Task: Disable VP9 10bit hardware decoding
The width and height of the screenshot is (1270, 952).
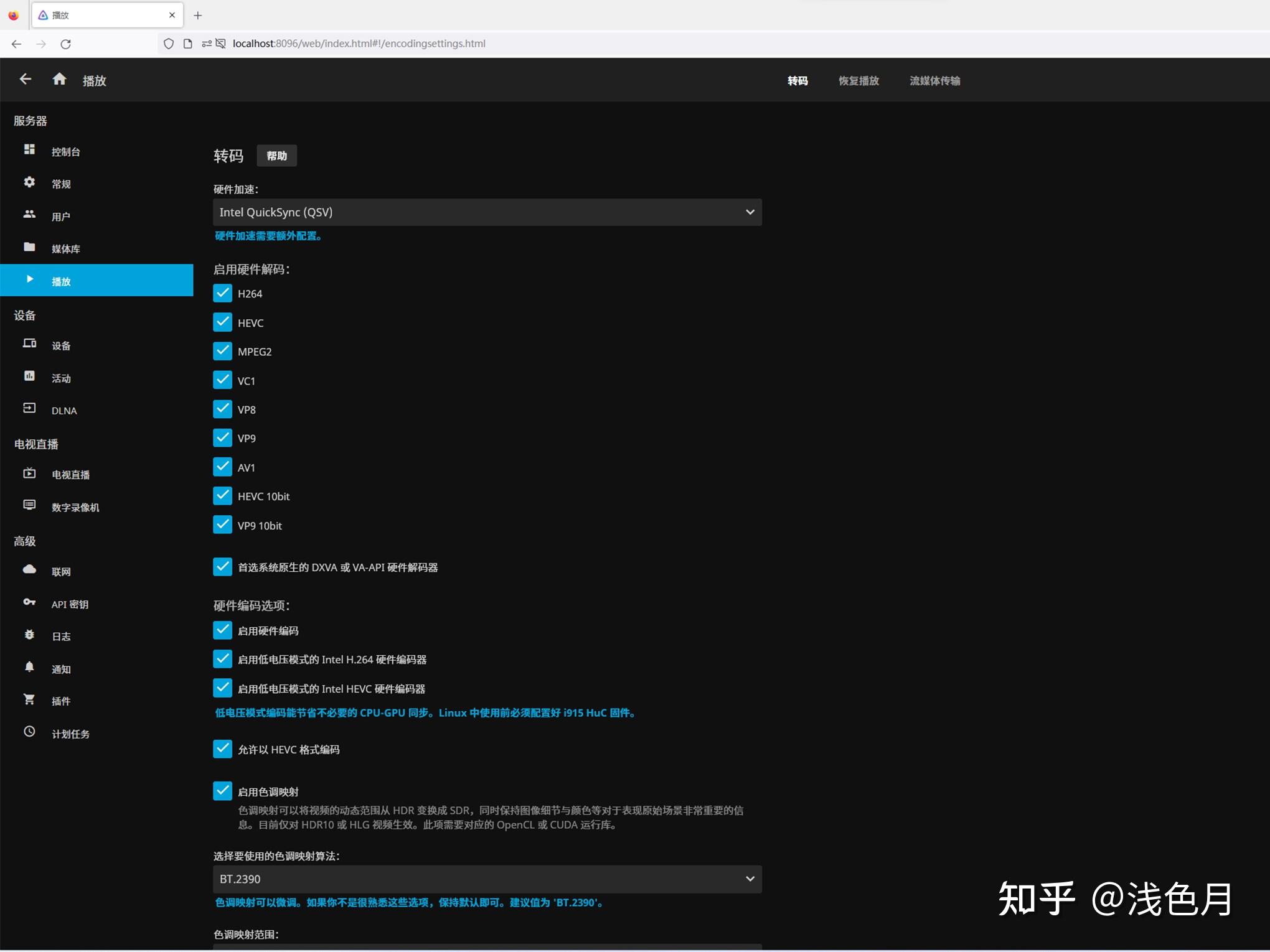Action: tap(222, 525)
